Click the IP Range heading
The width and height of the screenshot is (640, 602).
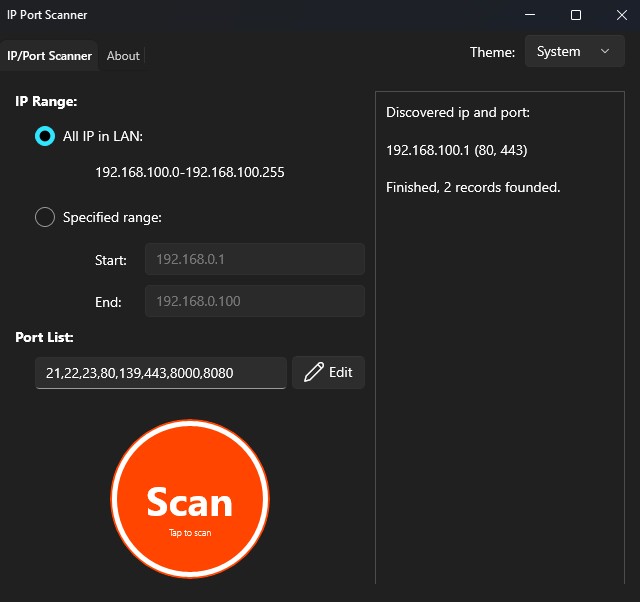pos(46,101)
